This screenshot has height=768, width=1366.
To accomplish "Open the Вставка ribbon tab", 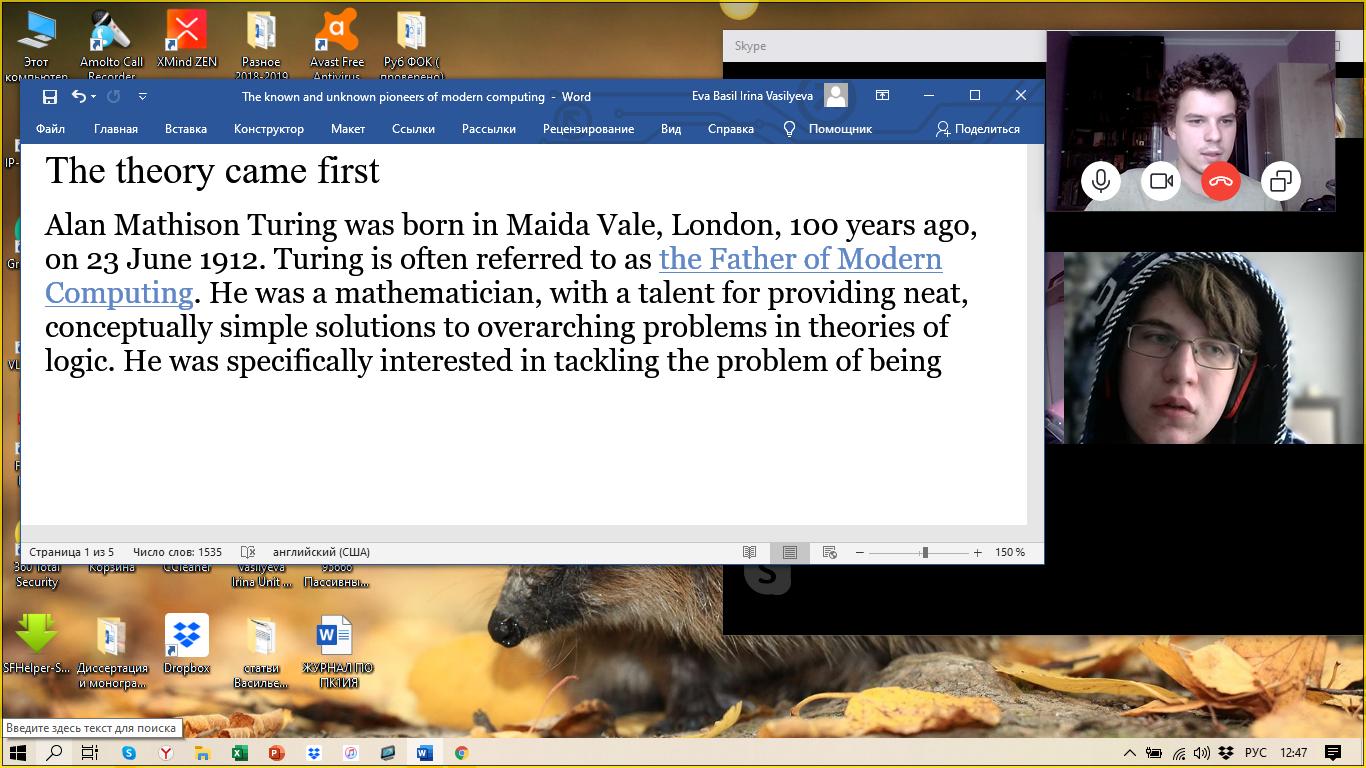I will [186, 129].
